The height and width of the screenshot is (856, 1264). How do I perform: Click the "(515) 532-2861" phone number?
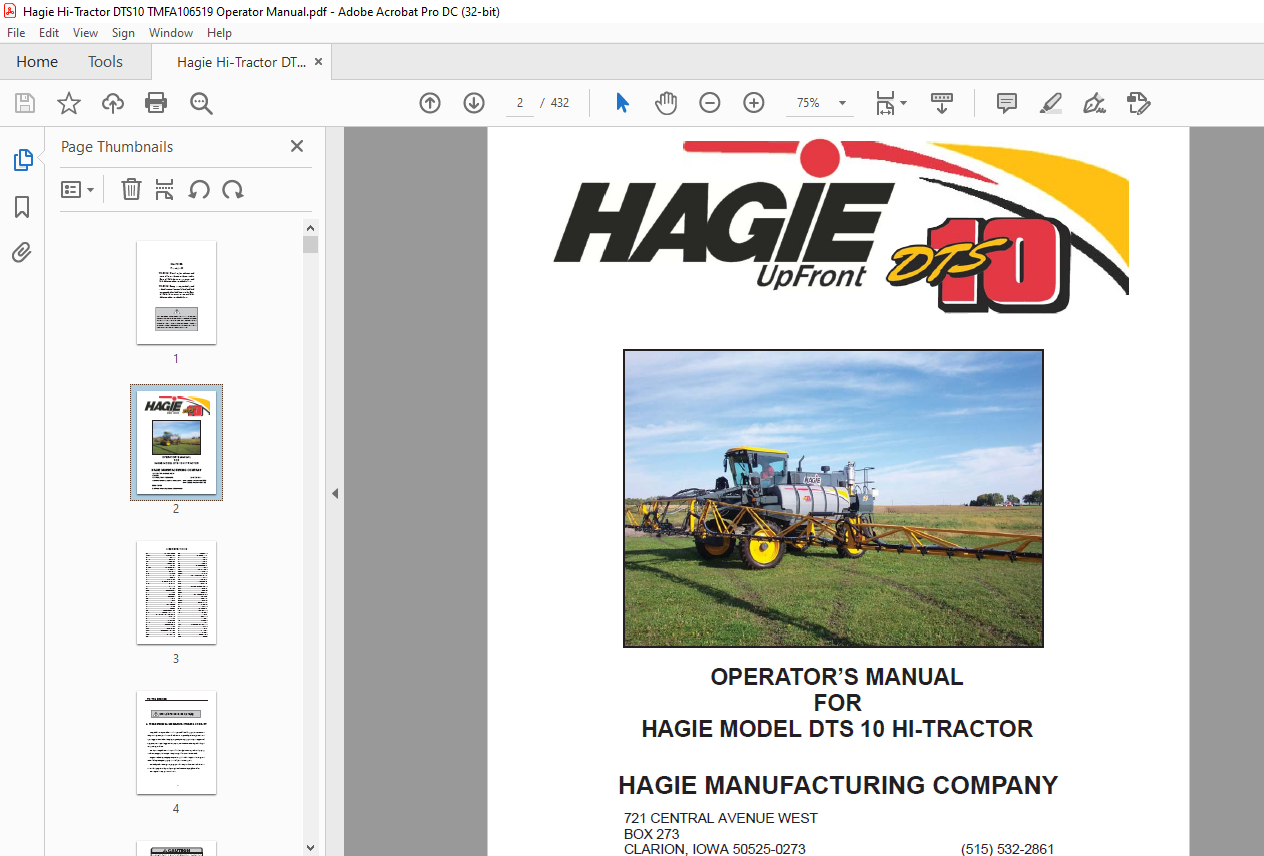1008,849
